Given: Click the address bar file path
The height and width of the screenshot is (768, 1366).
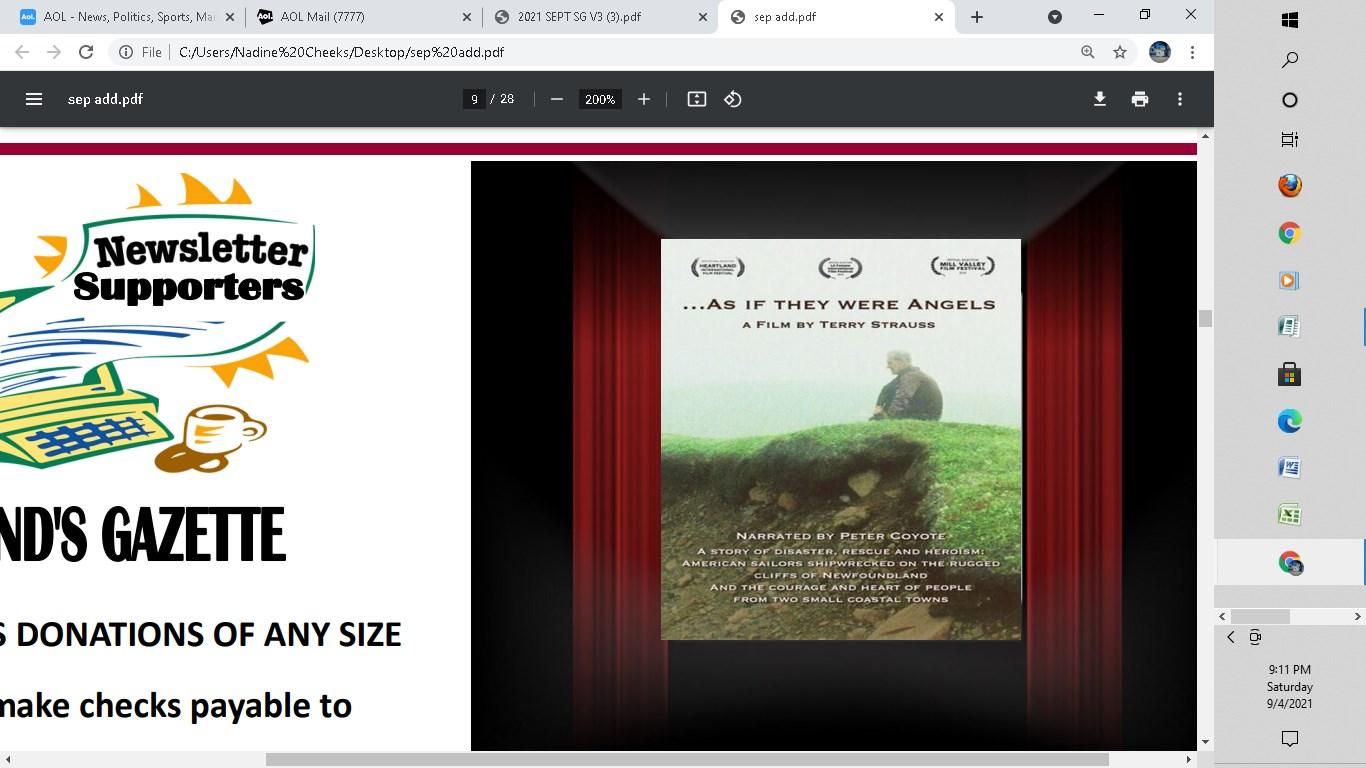Looking at the screenshot, I should coord(341,52).
